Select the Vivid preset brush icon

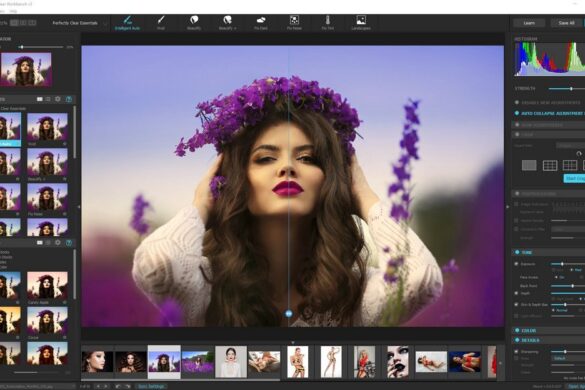pyautogui.click(x=161, y=20)
